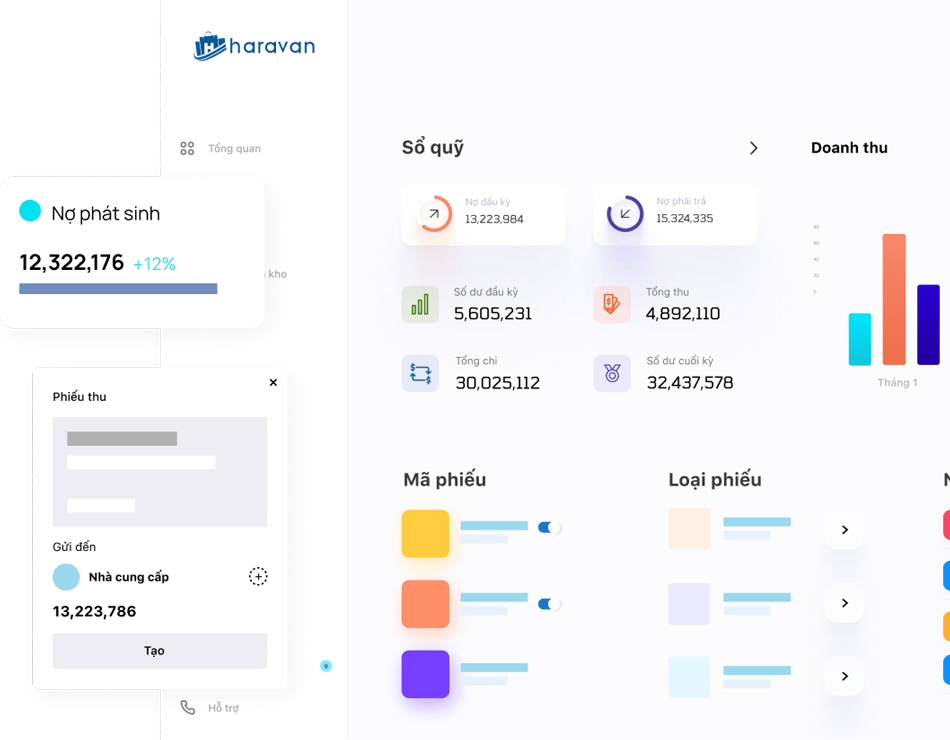
Task: Click the Nợ phải trả arrow-down circle icon
Action: pyautogui.click(x=625, y=213)
